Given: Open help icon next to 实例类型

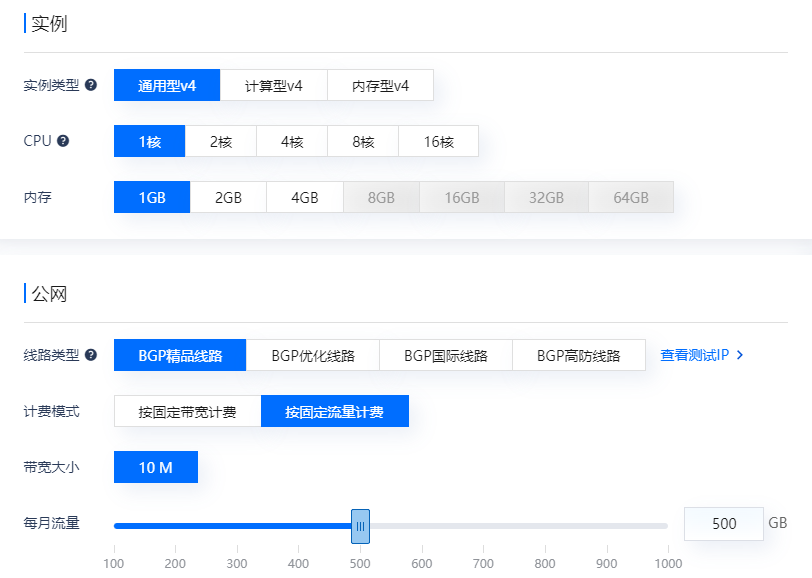Looking at the screenshot, I should [x=91, y=85].
